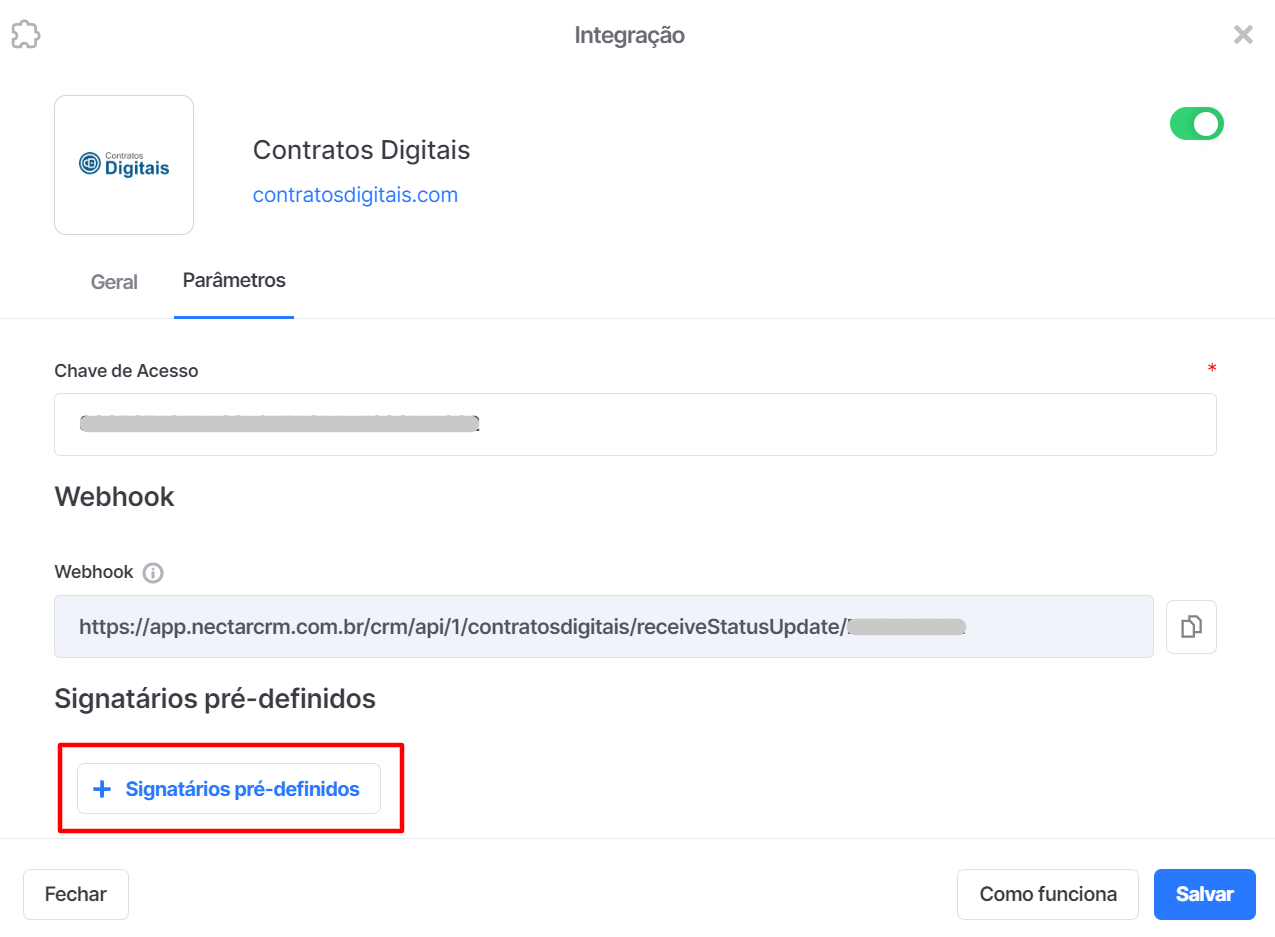The width and height of the screenshot is (1275, 937).
Task: Copy the webhook URL with the copy icon
Action: [x=1192, y=627]
